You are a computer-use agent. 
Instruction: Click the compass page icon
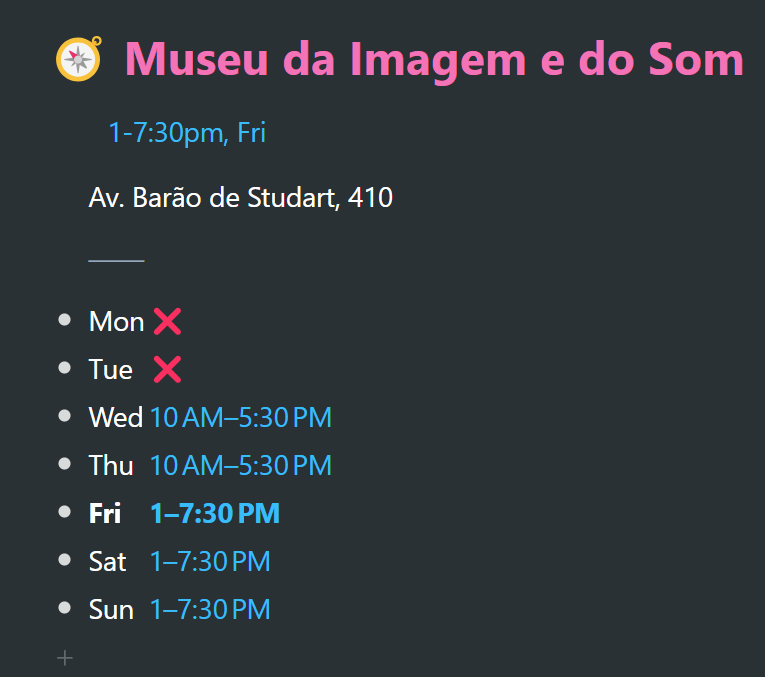[79, 59]
